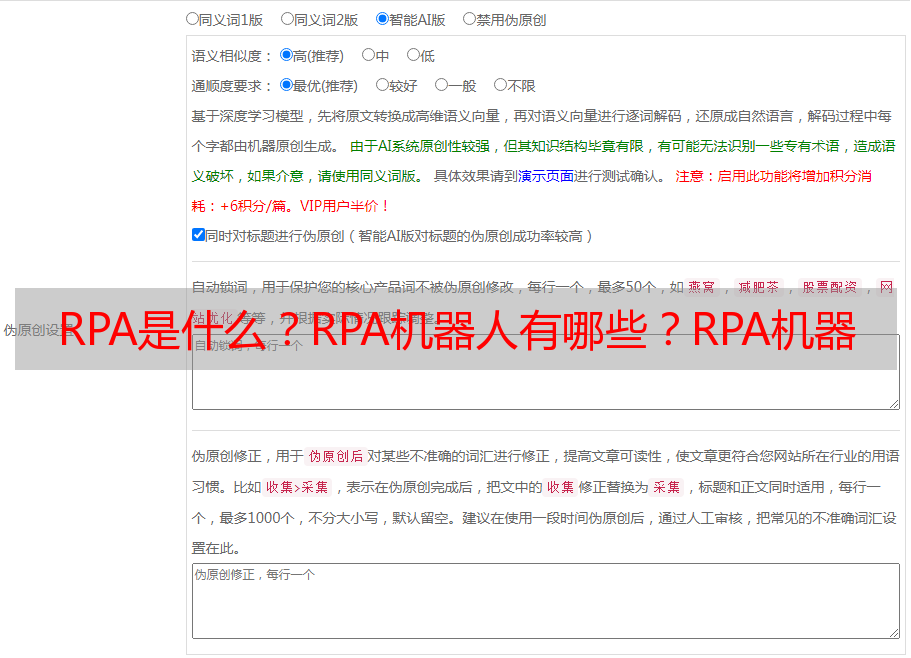911x658 pixels.
Task: Click the 燕窝 example tag
Action: (x=701, y=287)
